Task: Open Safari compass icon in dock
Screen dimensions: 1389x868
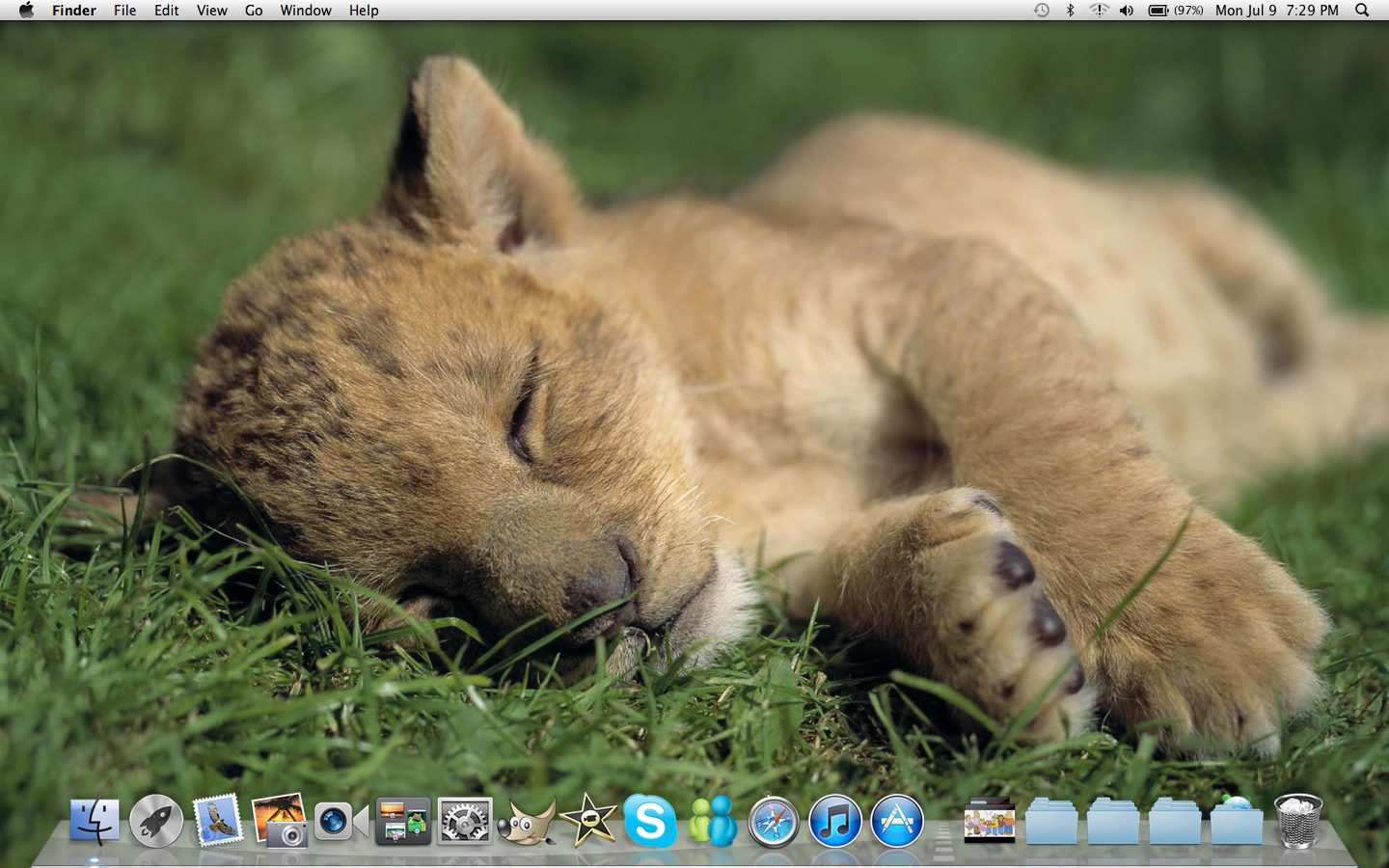Action: point(774,822)
